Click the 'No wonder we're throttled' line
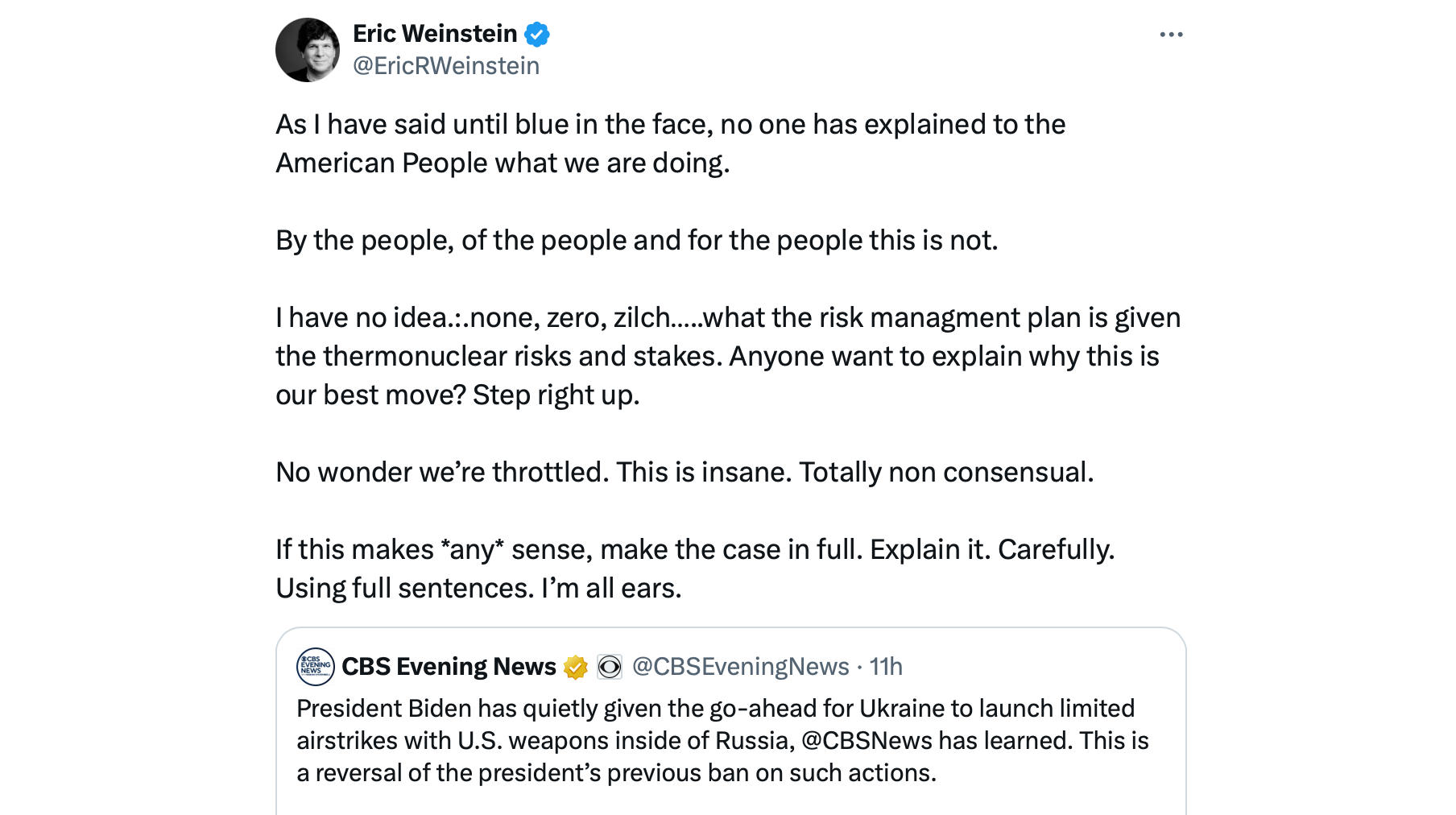The width and height of the screenshot is (1456, 815). 685,473
